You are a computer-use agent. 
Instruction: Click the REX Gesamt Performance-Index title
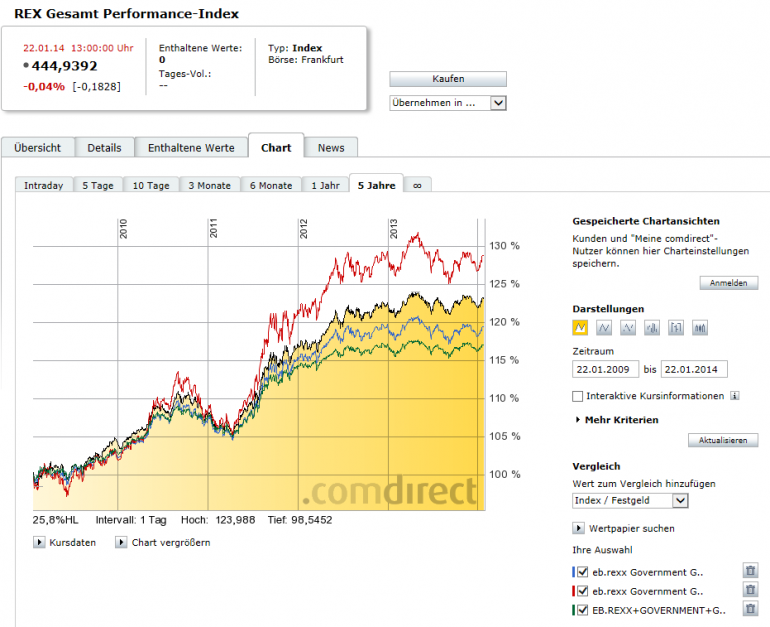[127, 14]
